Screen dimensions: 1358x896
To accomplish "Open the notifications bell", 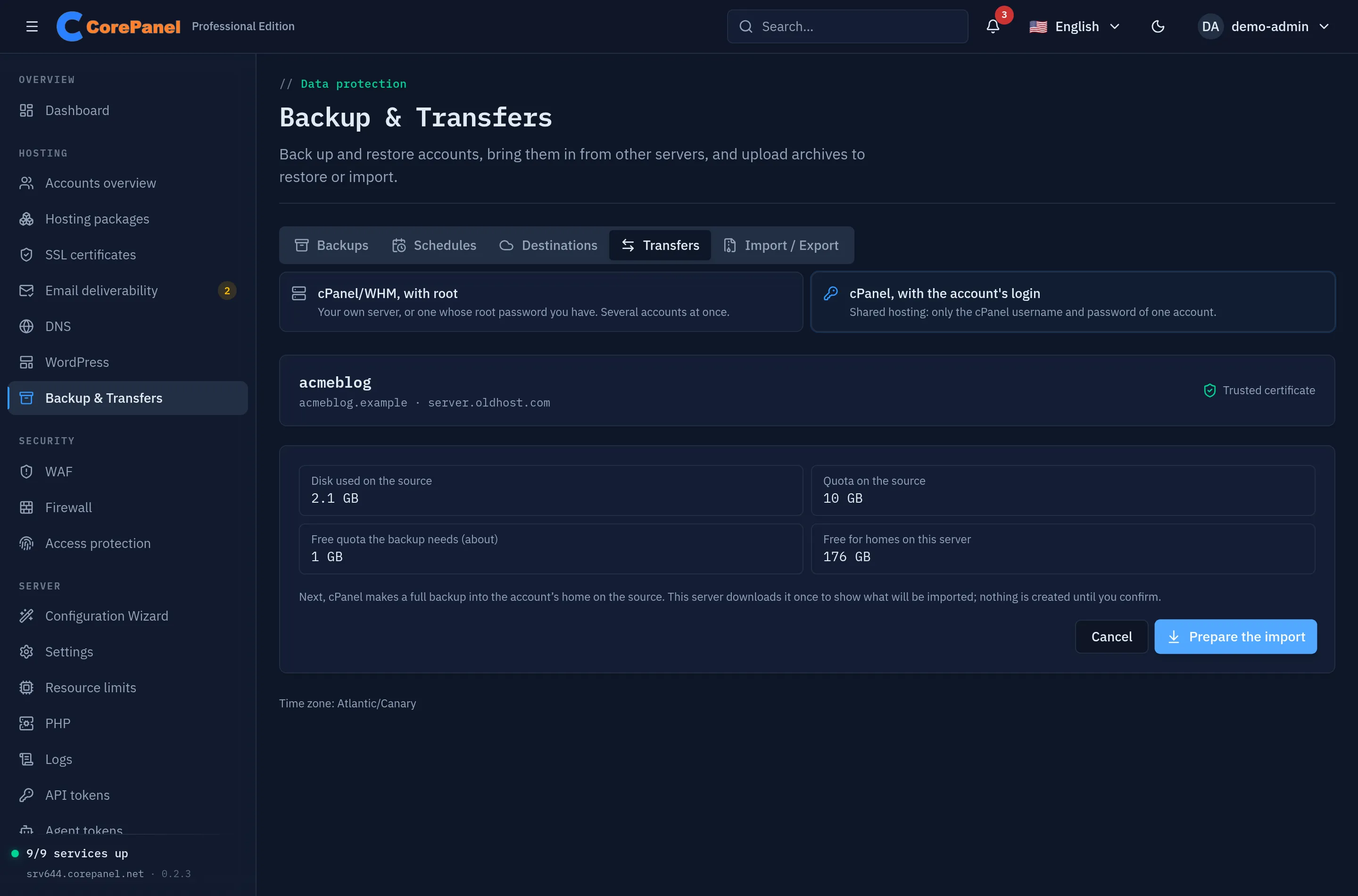I will 993,26.
